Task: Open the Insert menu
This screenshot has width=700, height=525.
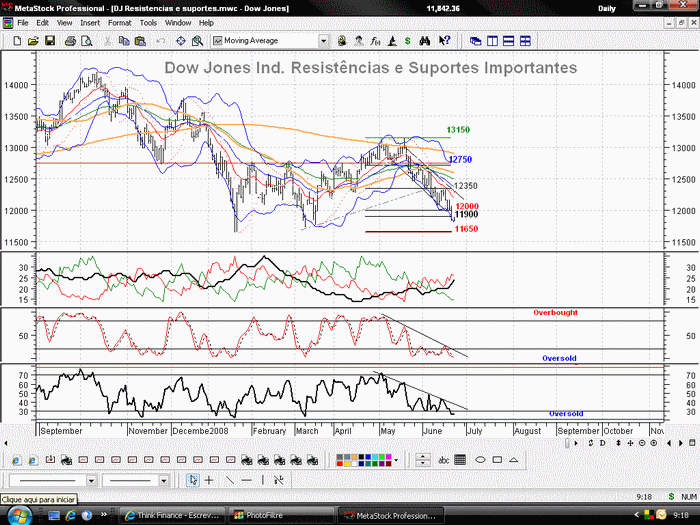Action: 90,23
